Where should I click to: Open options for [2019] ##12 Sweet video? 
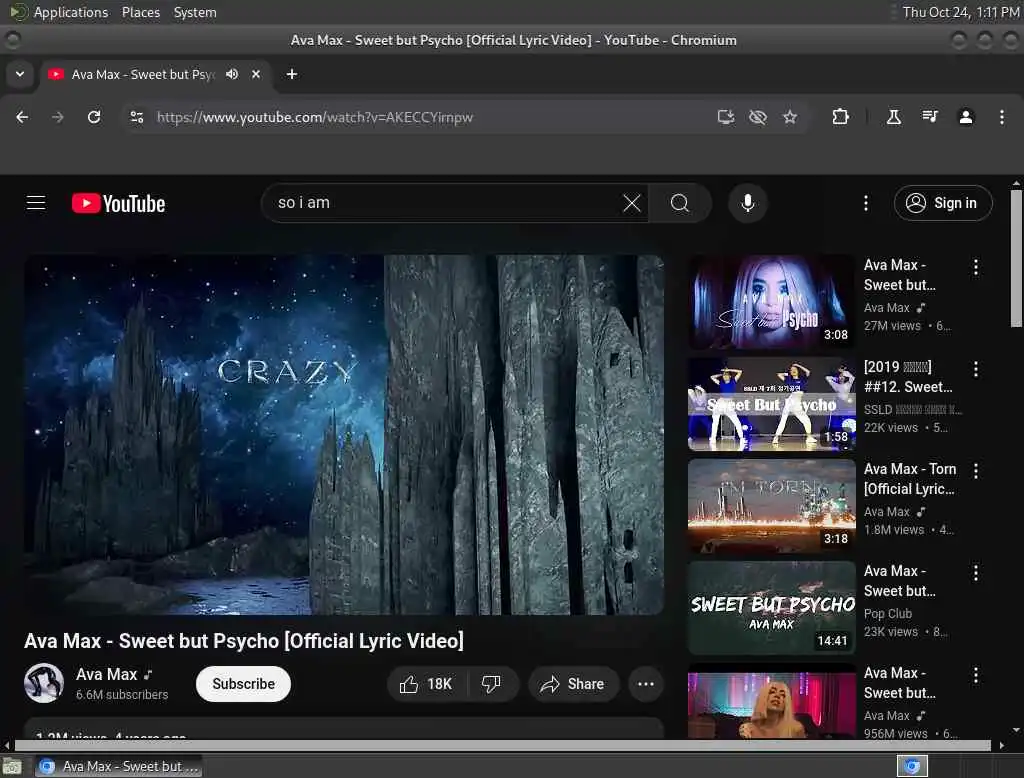(x=976, y=369)
